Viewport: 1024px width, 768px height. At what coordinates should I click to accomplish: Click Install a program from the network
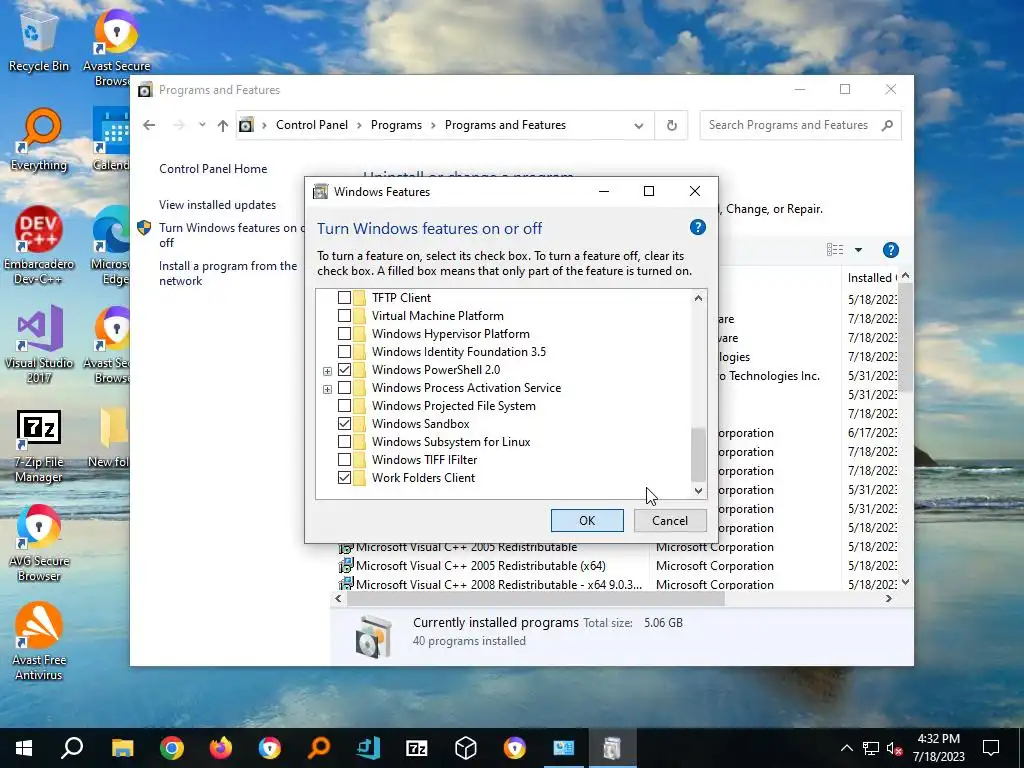coord(228,273)
